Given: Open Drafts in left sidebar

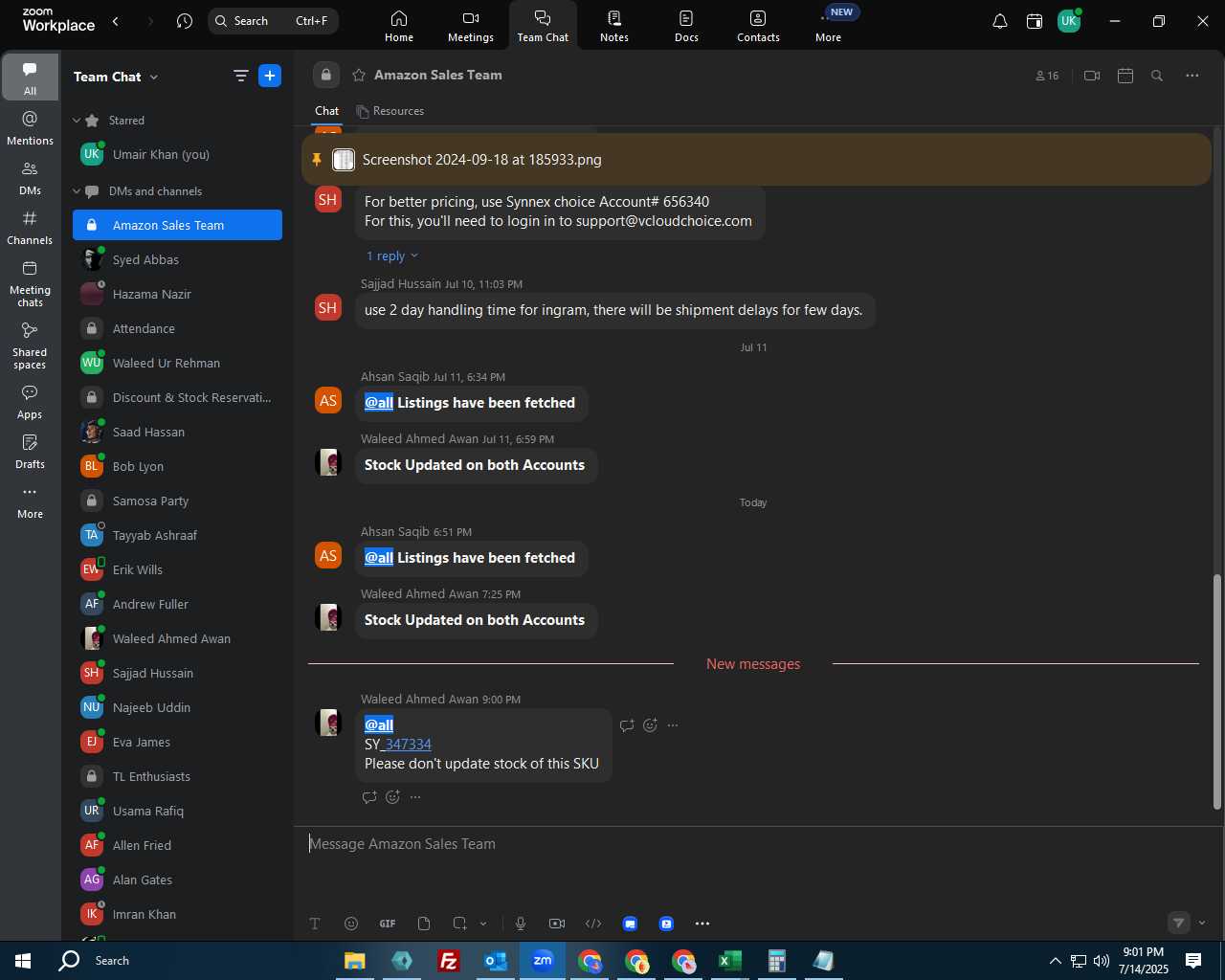Looking at the screenshot, I should (30, 452).
